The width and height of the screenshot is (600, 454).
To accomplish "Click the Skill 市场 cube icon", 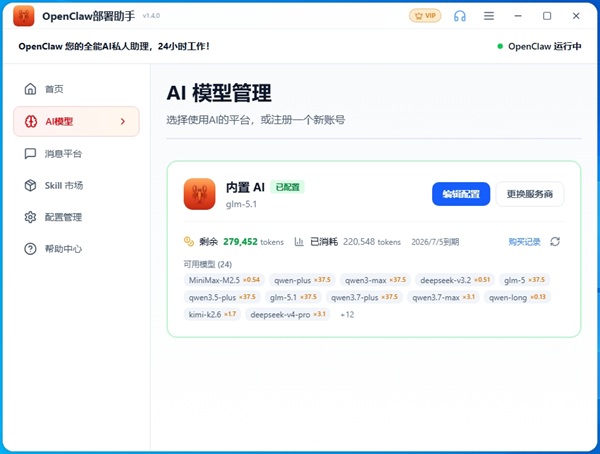I will 30,185.
